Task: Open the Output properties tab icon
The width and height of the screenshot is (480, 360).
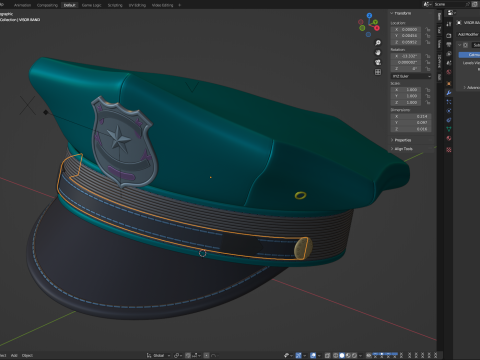Action: [x=449, y=44]
